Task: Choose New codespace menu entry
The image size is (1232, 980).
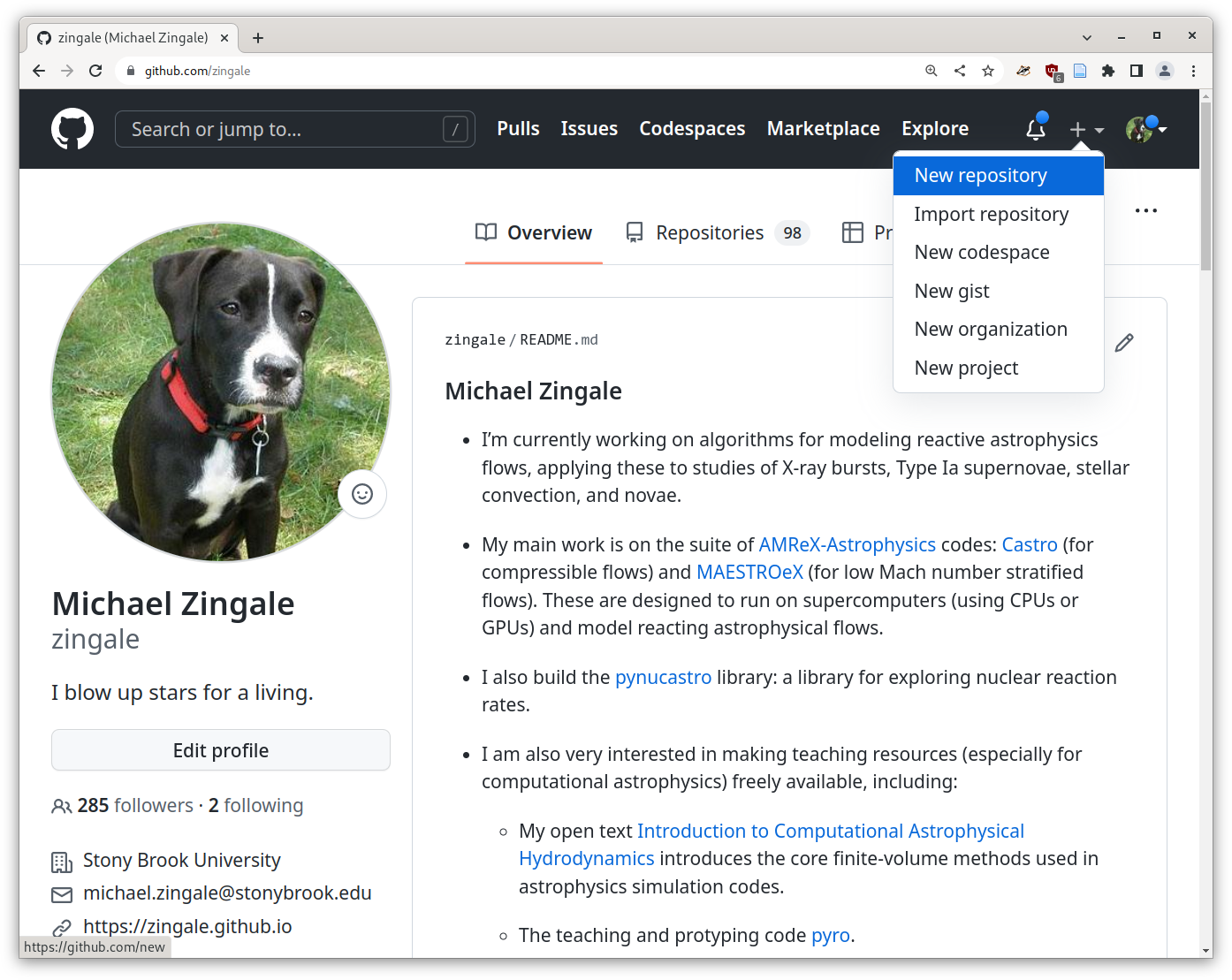Action: pos(999,252)
